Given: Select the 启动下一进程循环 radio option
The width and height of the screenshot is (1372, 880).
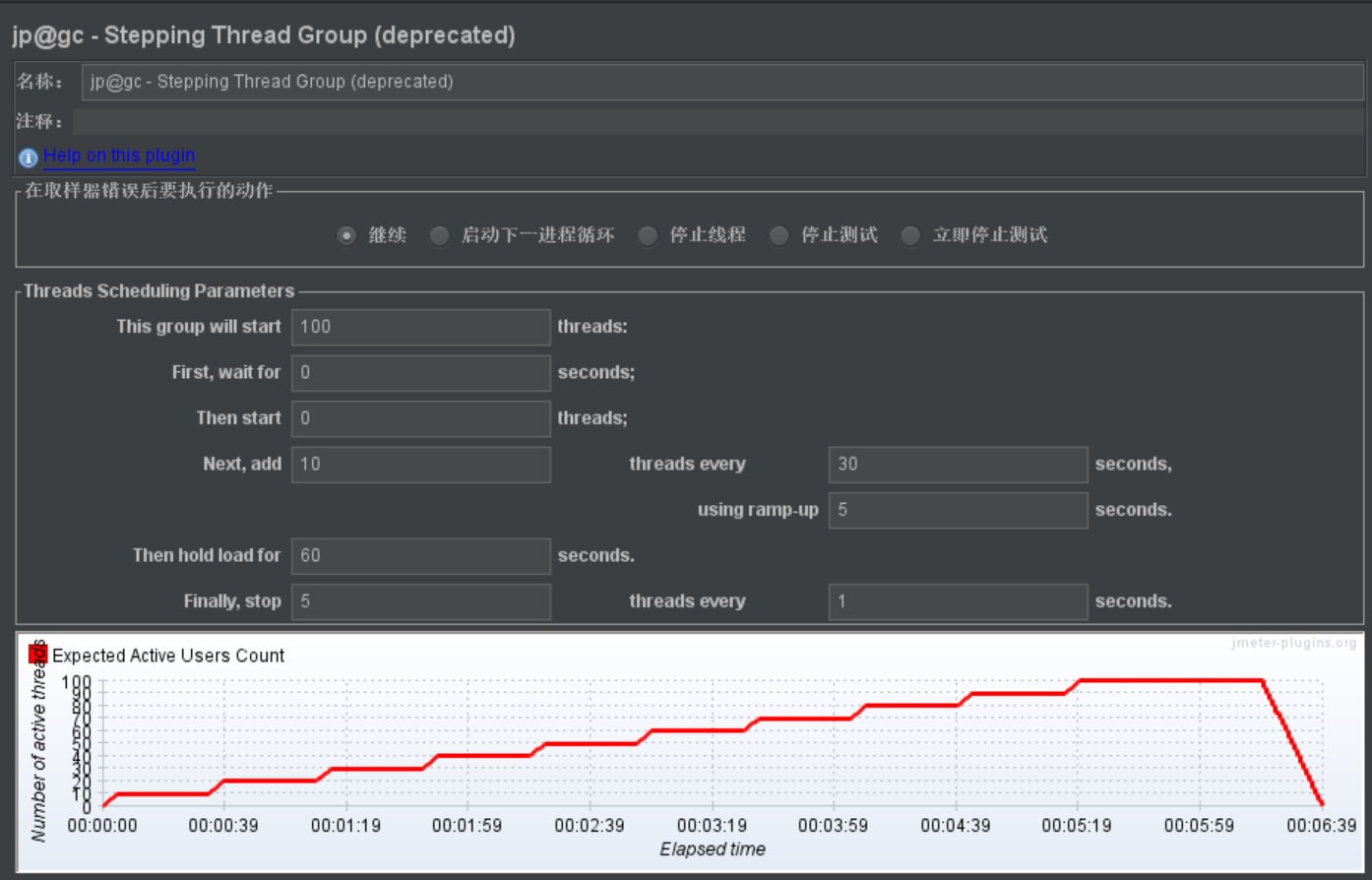Looking at the screenshot, I should click(x=440, y=236).
